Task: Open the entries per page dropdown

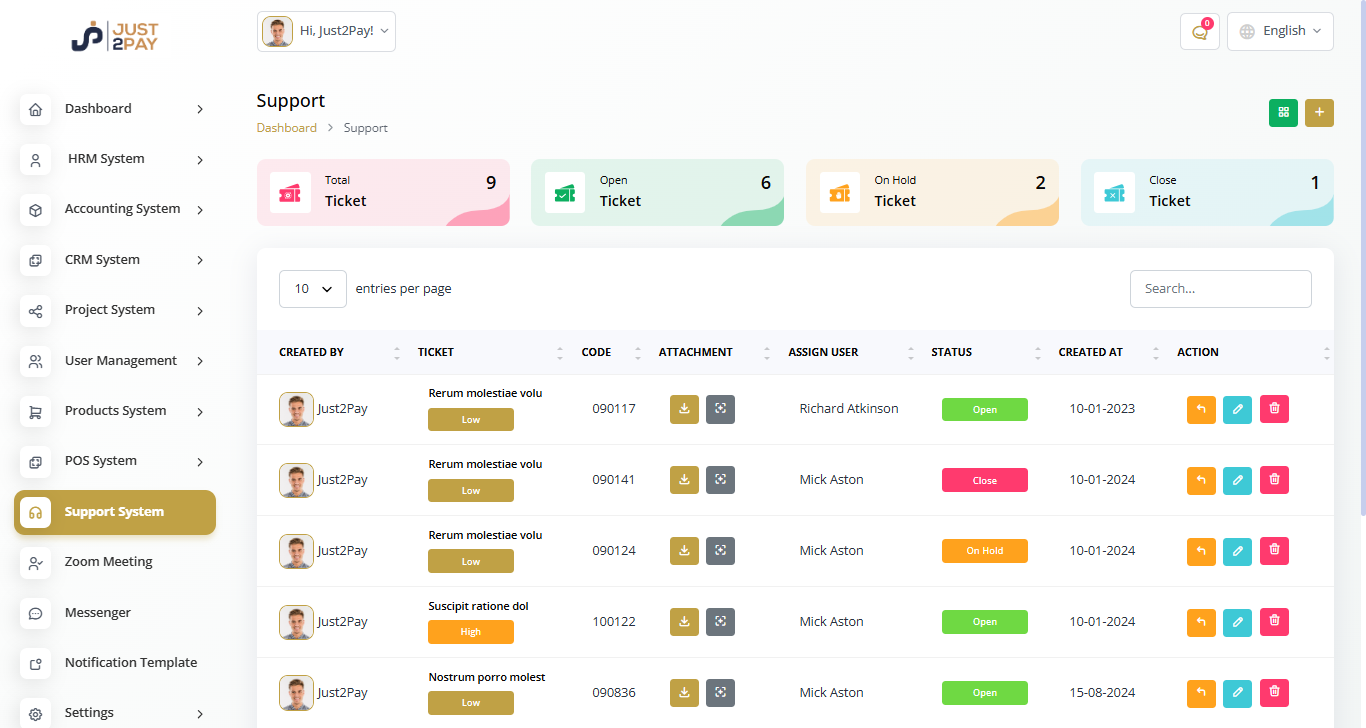Action: pos(313,289)
